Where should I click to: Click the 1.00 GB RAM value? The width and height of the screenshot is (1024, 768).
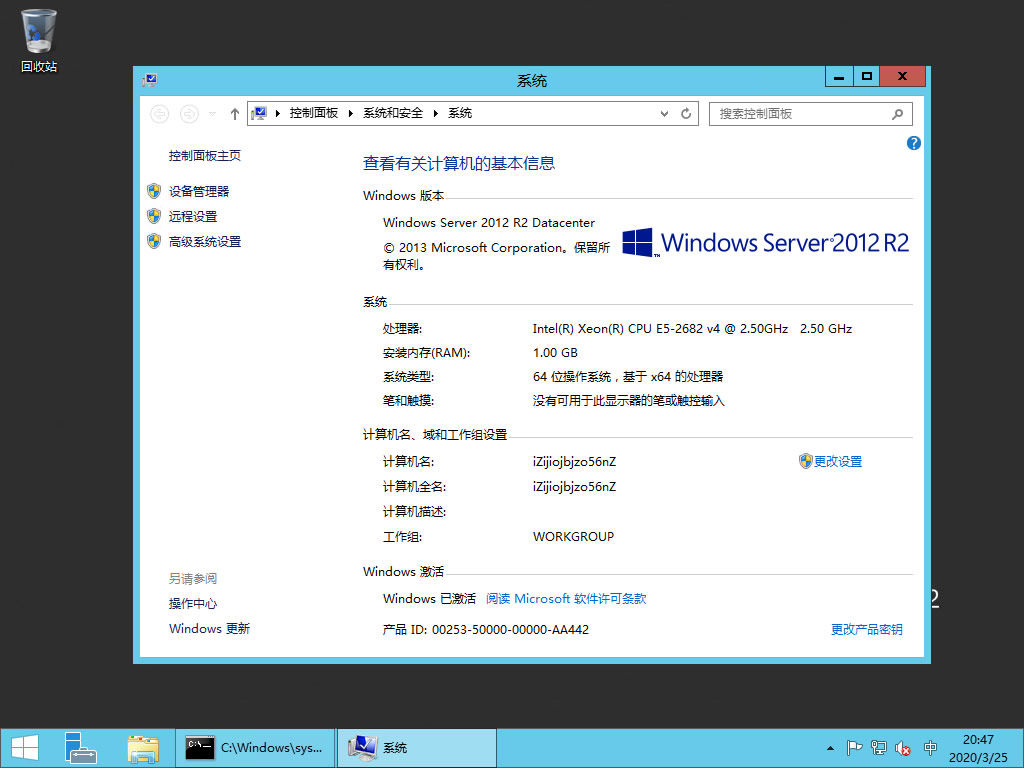[555, 353]
